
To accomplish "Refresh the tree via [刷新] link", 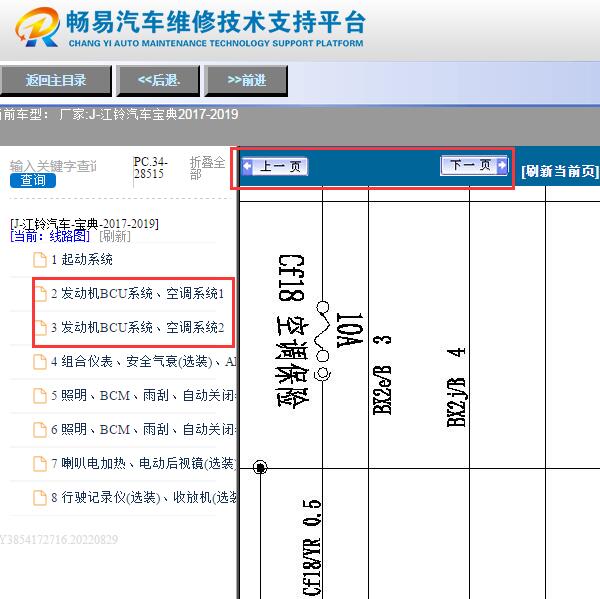I will pyautogui.click(x=115, y=236).
